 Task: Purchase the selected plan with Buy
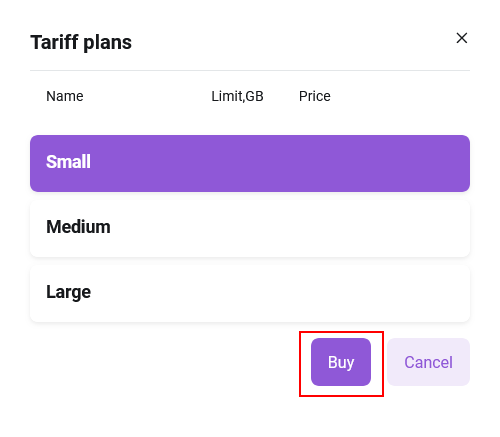click(x=341, y=362)
